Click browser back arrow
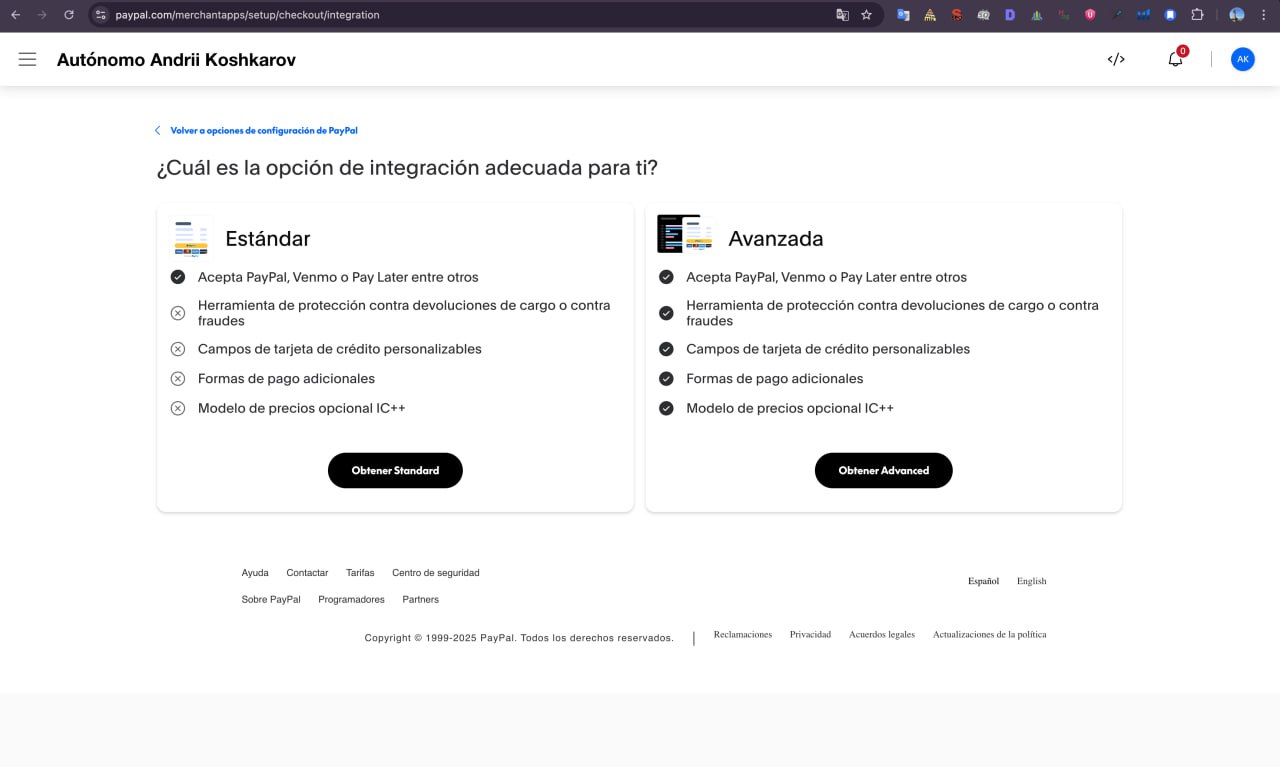 15,15
